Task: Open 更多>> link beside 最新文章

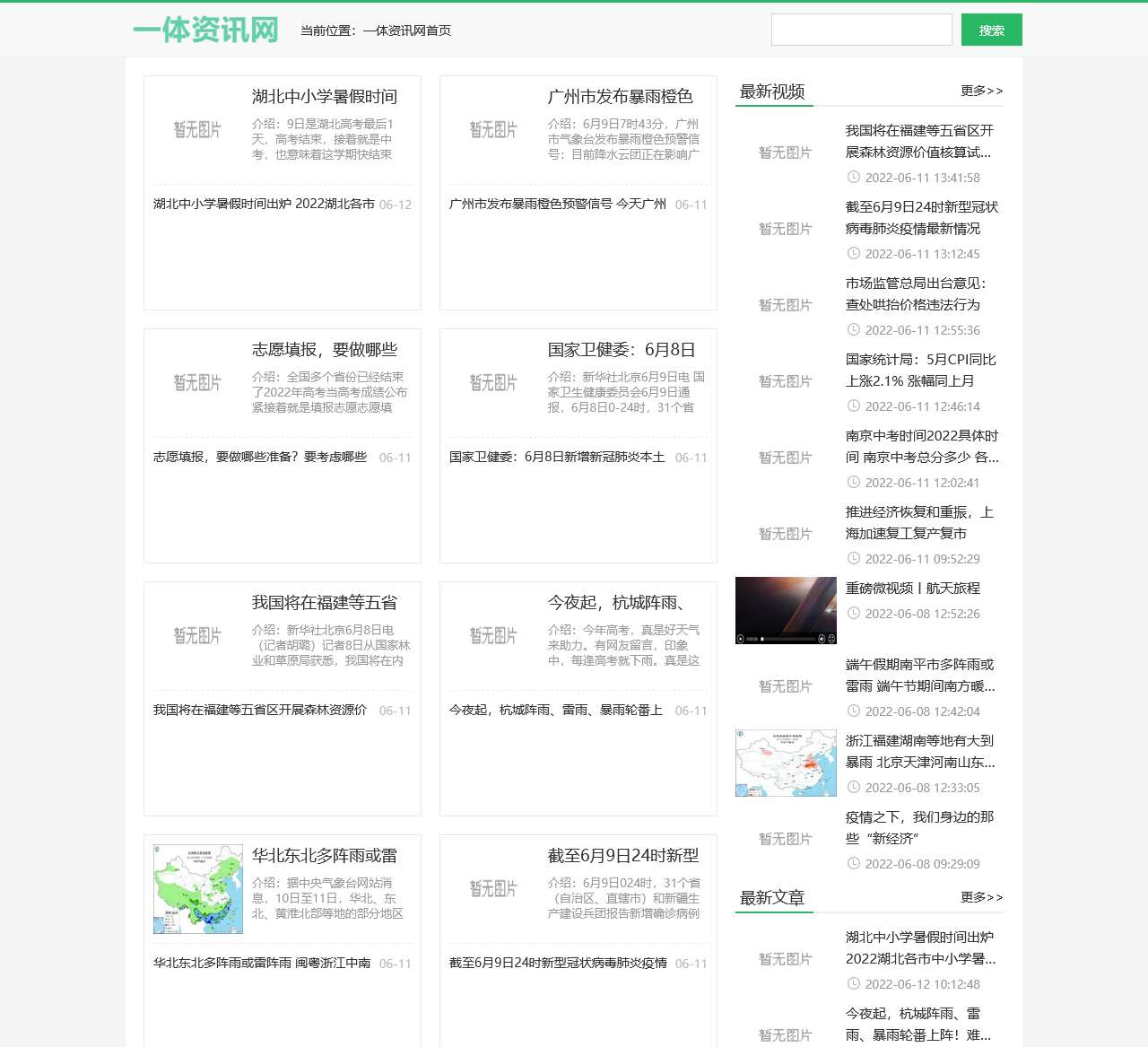Action: point(982,897)
